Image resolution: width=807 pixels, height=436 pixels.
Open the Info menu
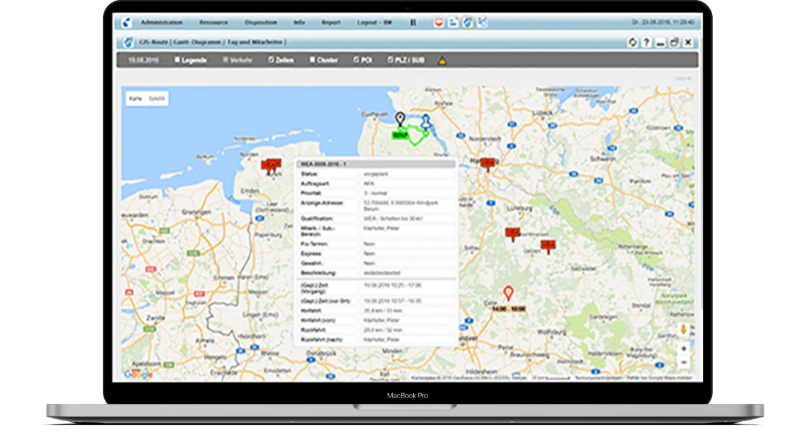299,23
